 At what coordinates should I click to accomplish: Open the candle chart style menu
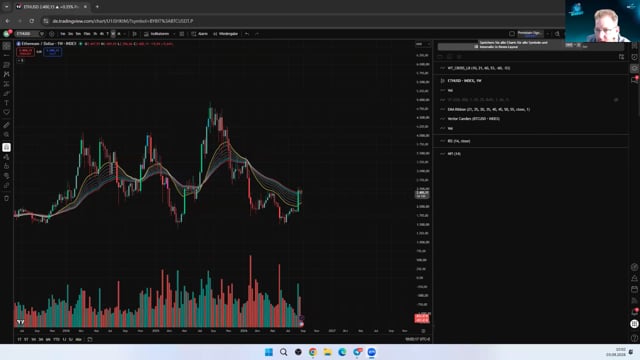click(135, 34)
